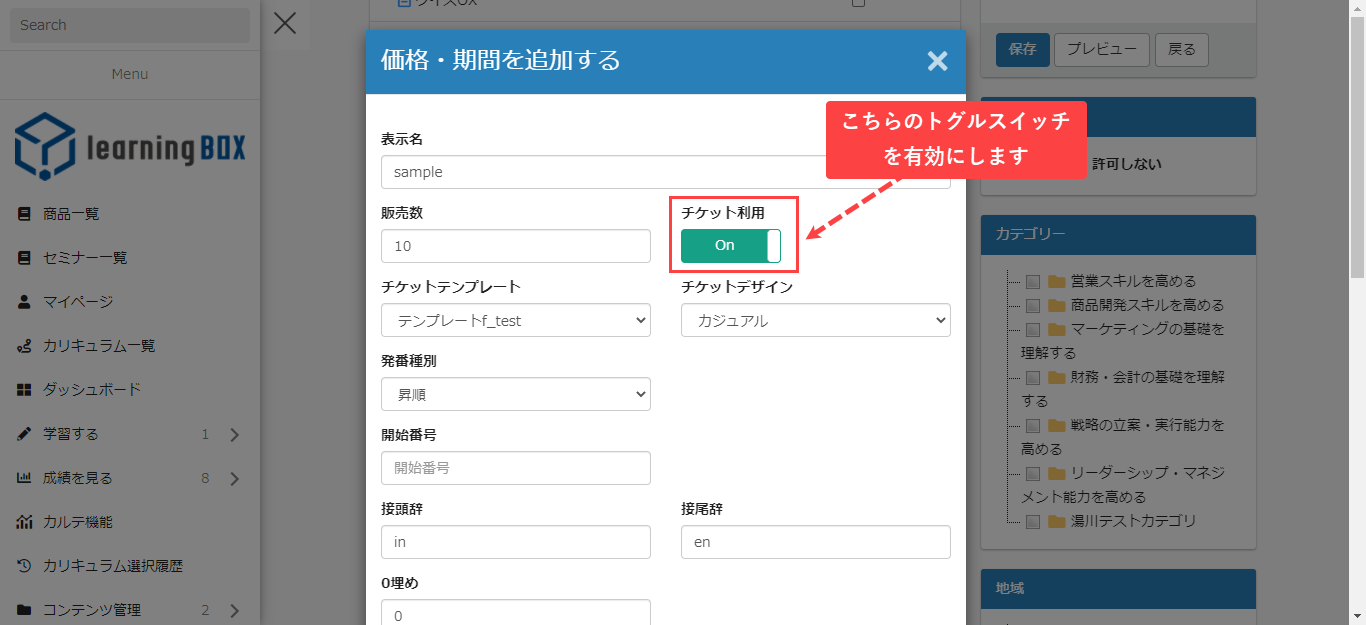Toggle the チケット利用 switch off
This screenshot has height=625, width=1366.
tap(731, 246)
